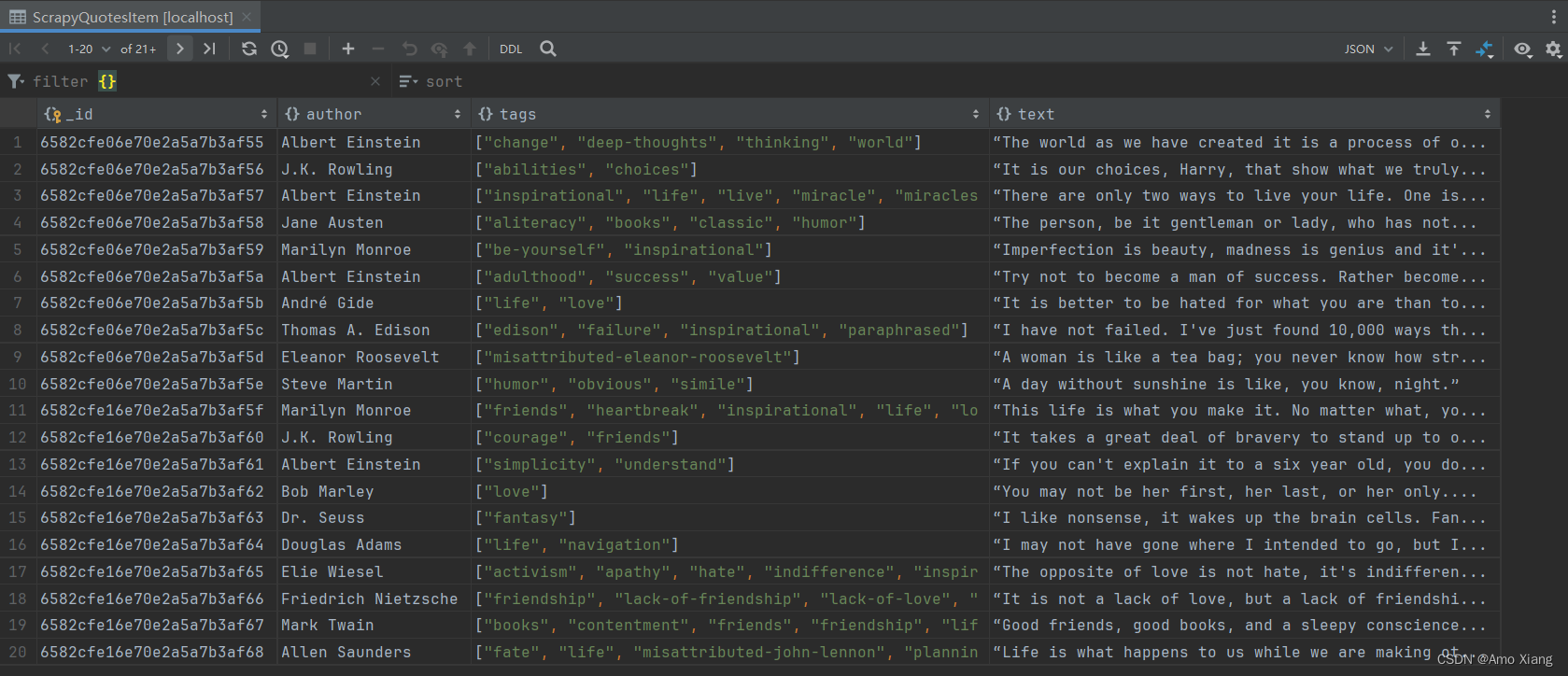The width and height of the screenshot is (1568, 676).
Task: Click the stop square button in toolbar
Action: pyautogui.click(x=310, y=49)
